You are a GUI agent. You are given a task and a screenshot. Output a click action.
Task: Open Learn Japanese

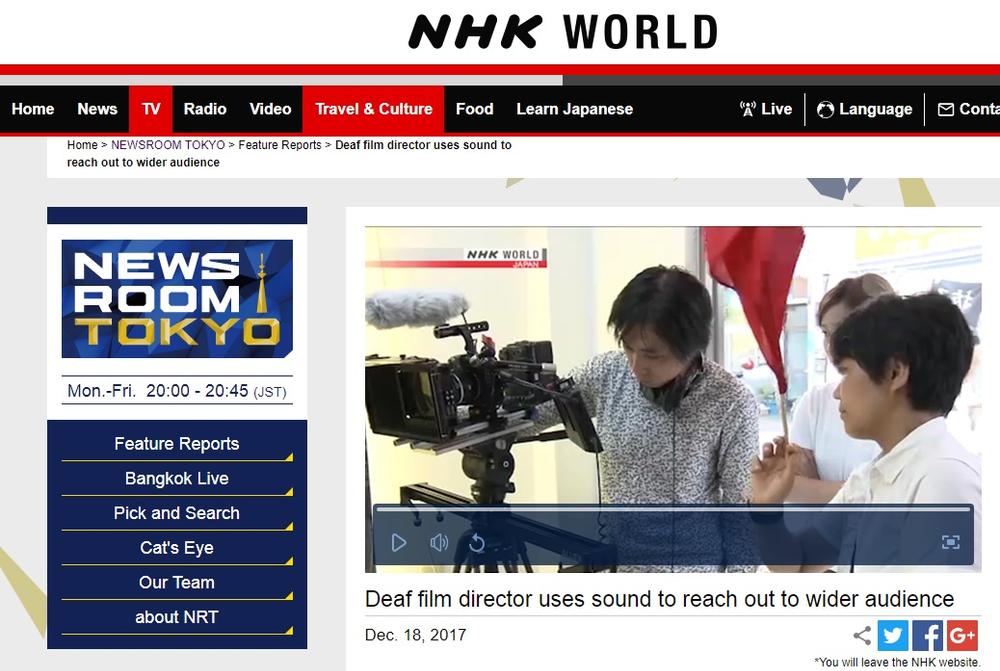coord(575,109)
